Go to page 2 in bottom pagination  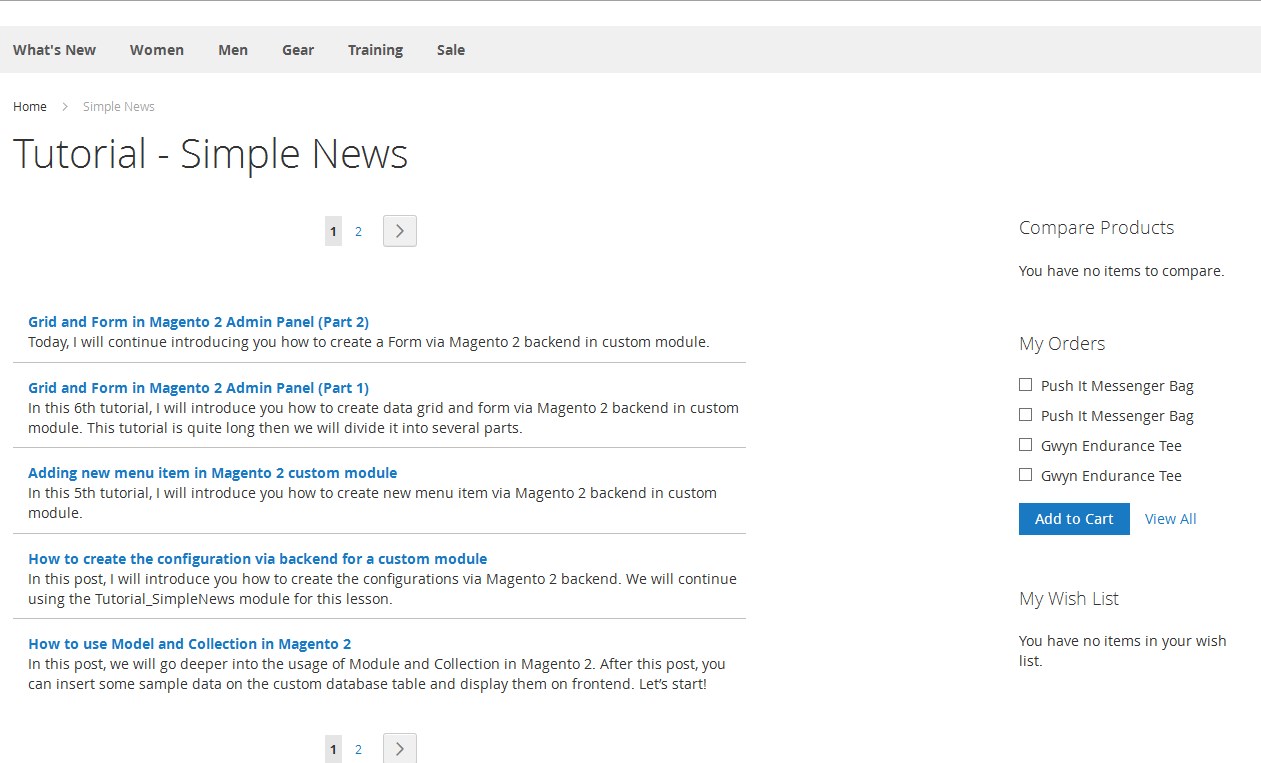tap(358, 749)
